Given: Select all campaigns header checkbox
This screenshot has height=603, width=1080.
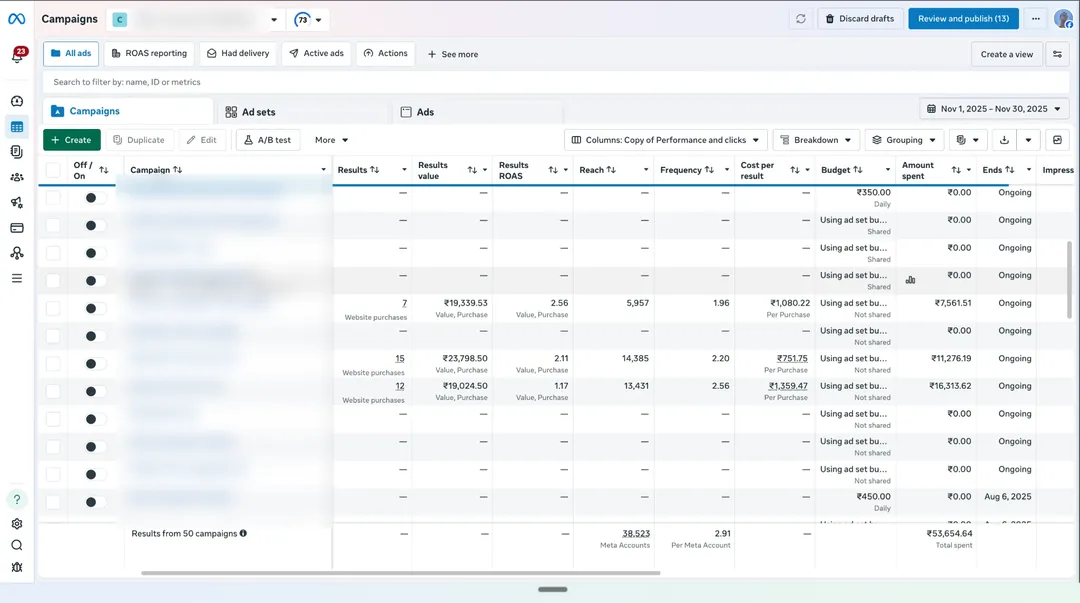Looking at the screenshot, I should pyautogui.click(x=53, y=170).
